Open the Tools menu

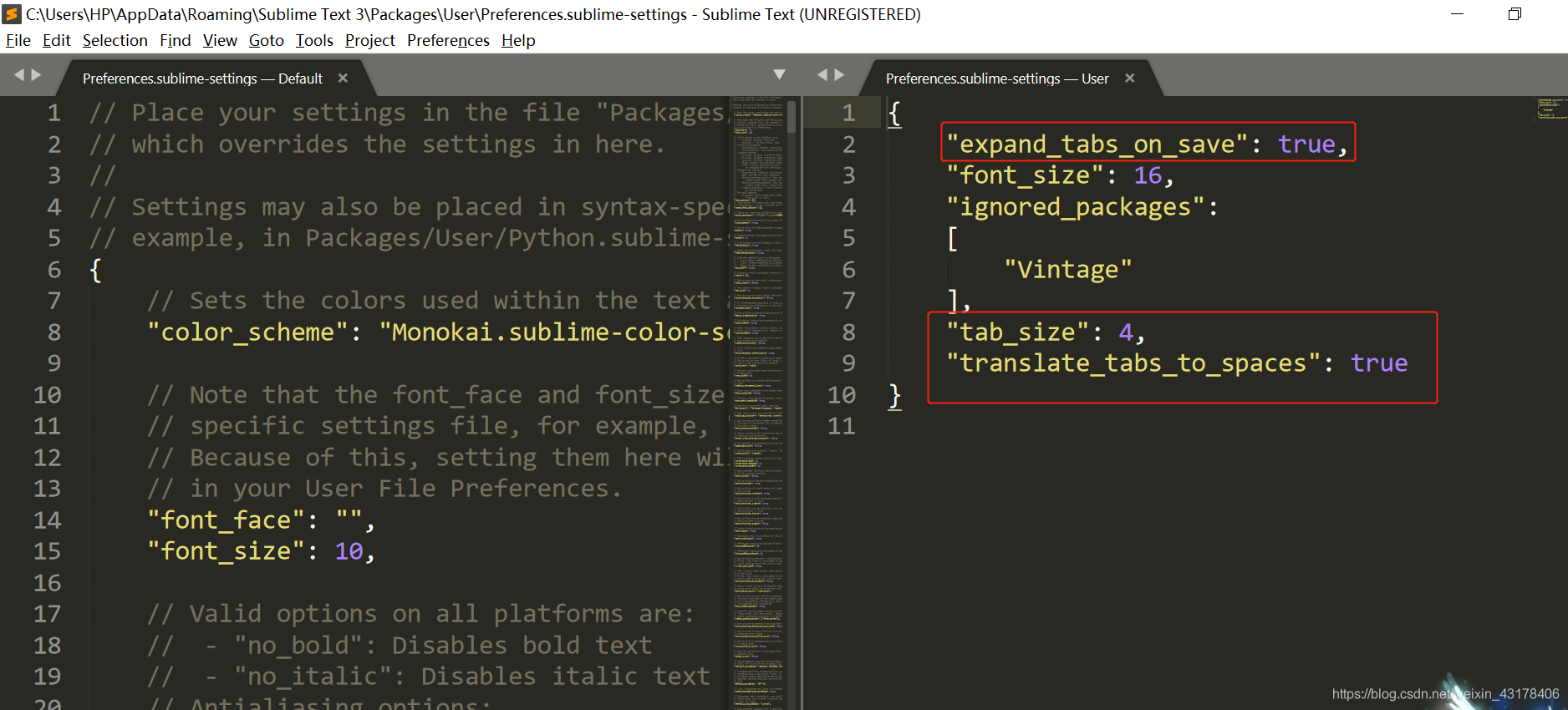[314, 40]
